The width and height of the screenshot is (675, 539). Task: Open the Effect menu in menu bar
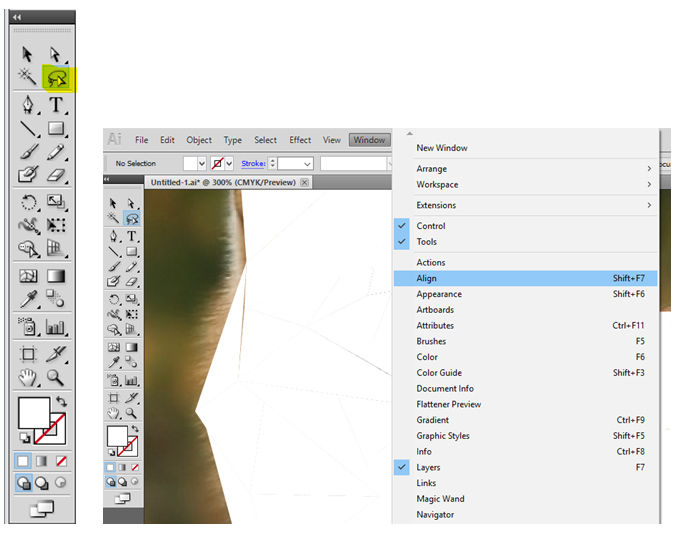click(x=300, y=140)
